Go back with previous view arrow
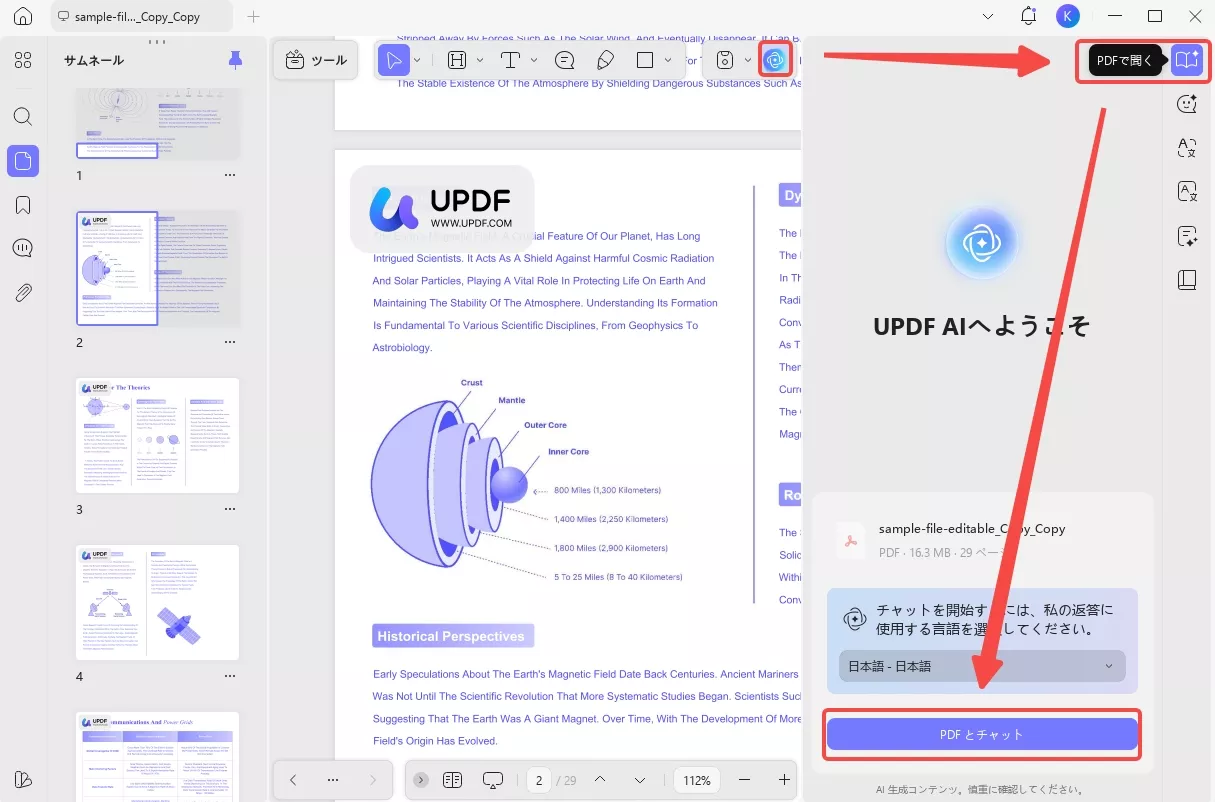The height and width of the screenshot is (802, 1215). pos(293,780)
